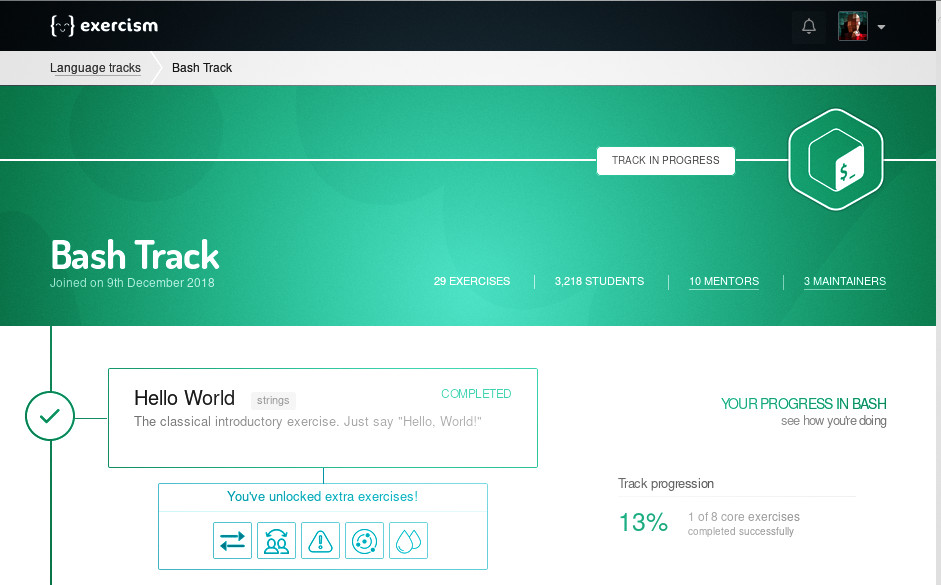Expand the account dropdown arrow

pos(881,27)
